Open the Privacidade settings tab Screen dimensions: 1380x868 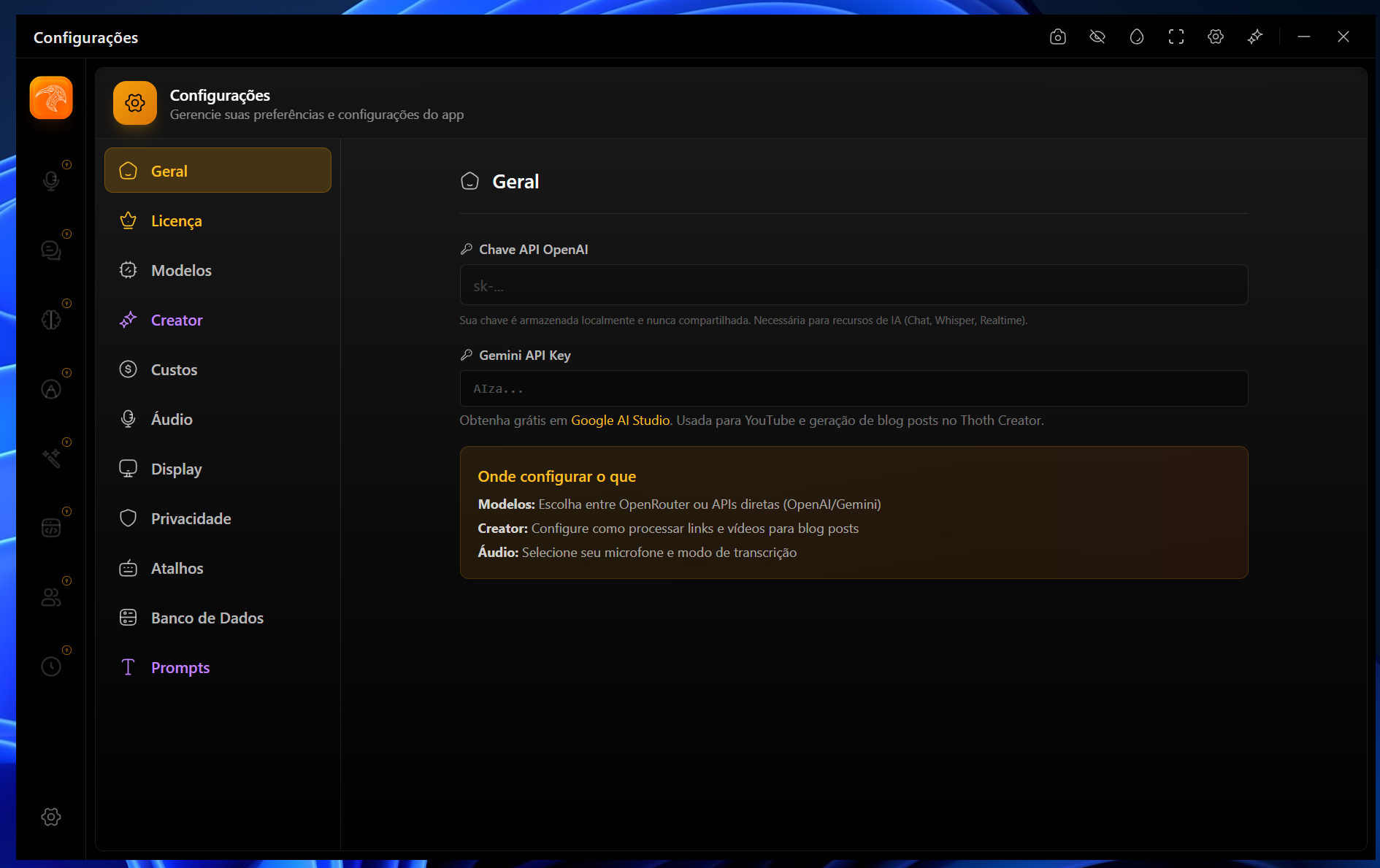pos(218,518)
